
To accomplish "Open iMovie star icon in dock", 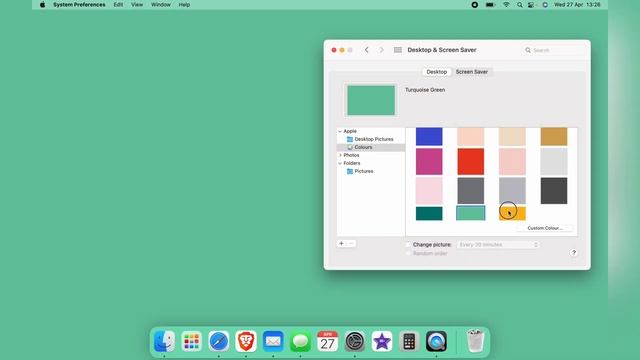I will coord(382,341).
